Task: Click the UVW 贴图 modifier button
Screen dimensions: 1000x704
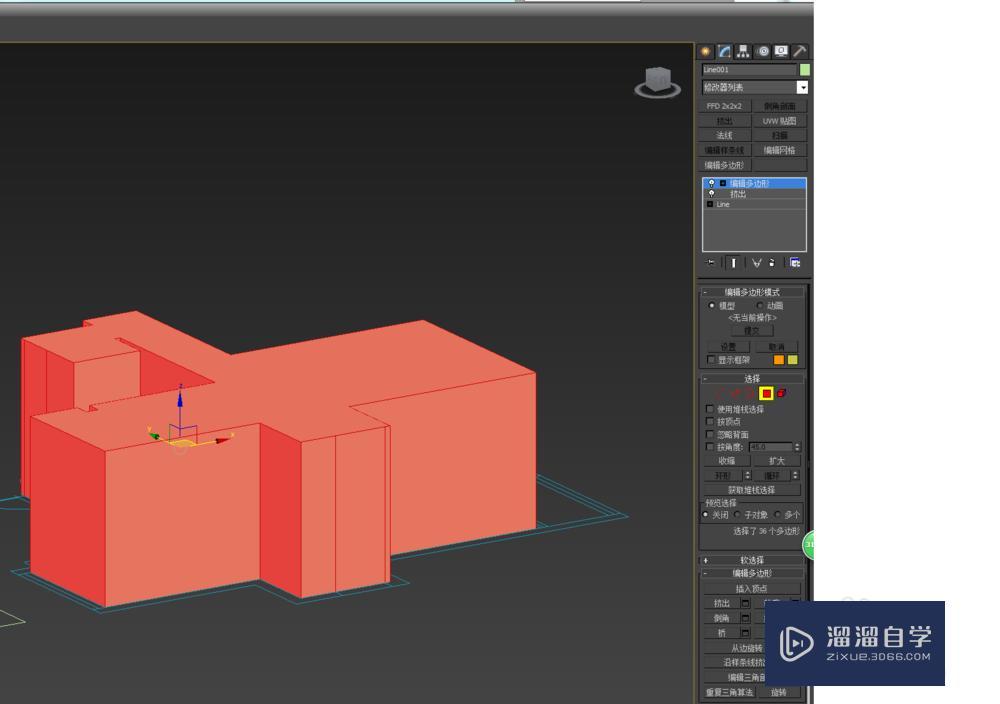Action: tap(779, 121)
